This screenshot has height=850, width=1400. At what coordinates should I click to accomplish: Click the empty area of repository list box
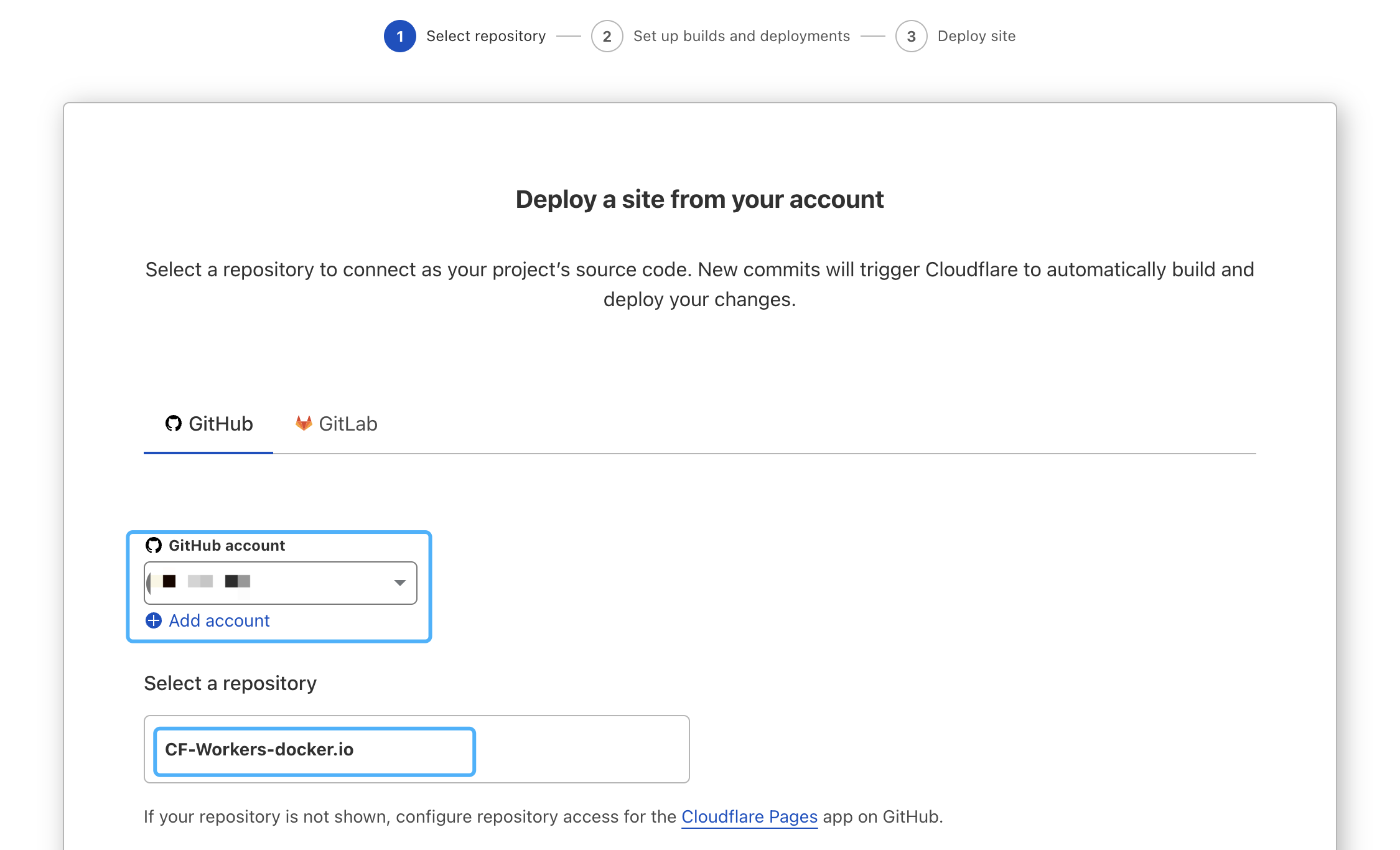[x=582, y=749]
